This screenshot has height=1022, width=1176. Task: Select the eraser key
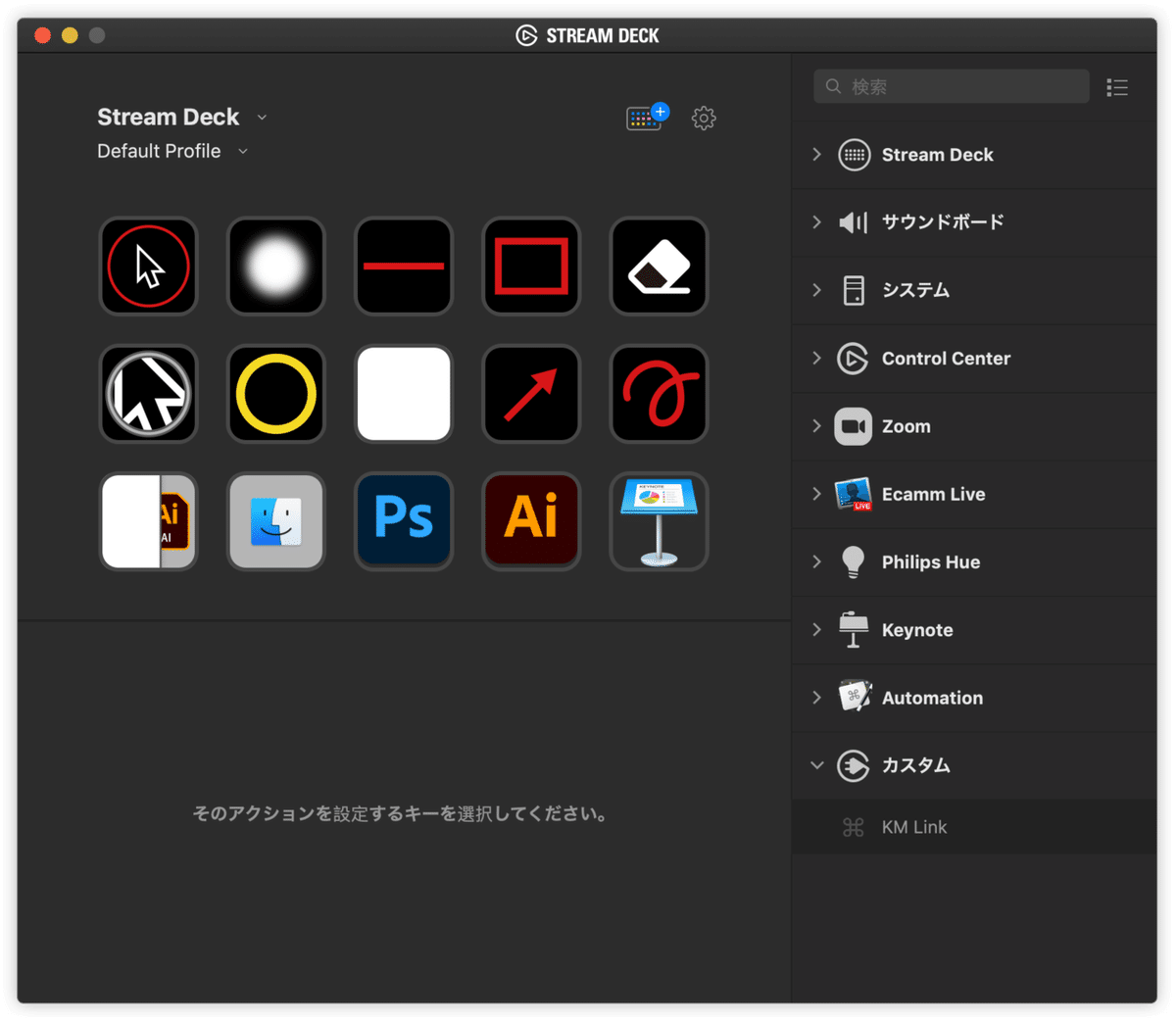point(659,267)
